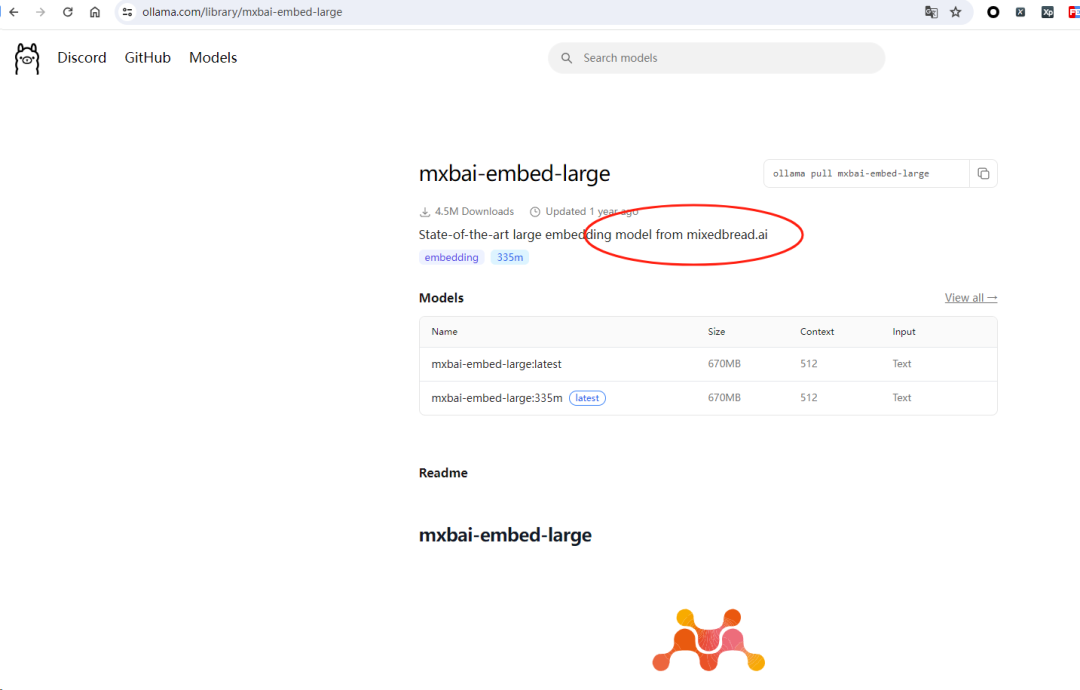
Task: Open the X extension icon
Action: click(x=1020, y=12)
